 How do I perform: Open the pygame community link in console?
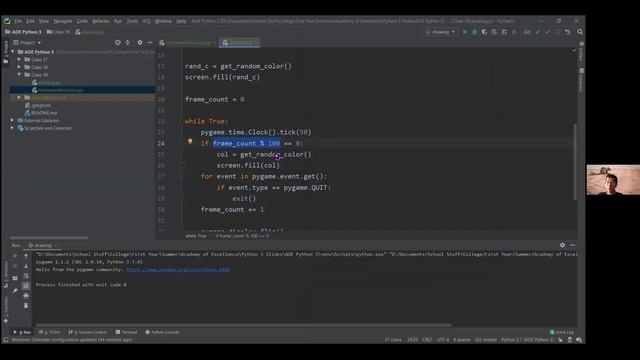pyautogui.click(x=178, y=269)
